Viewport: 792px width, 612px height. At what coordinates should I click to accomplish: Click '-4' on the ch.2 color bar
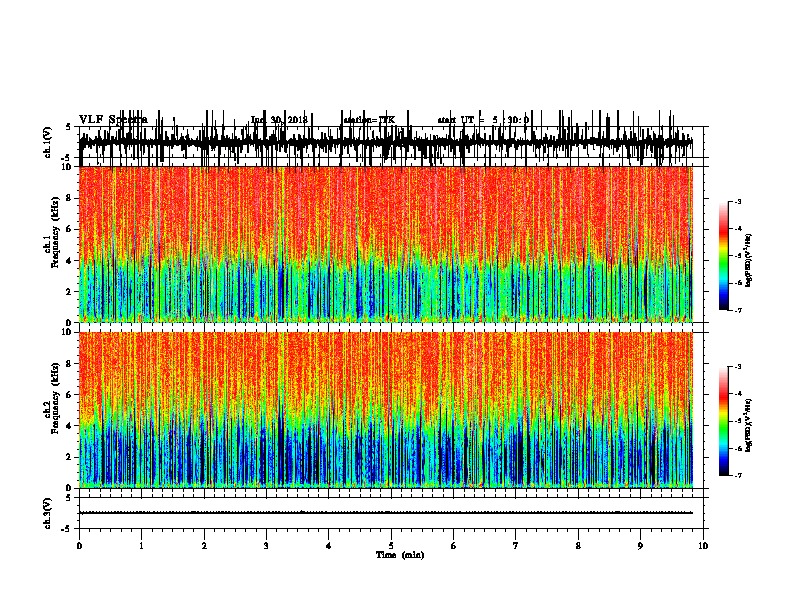pyautogui.click(x=737, y=394)
